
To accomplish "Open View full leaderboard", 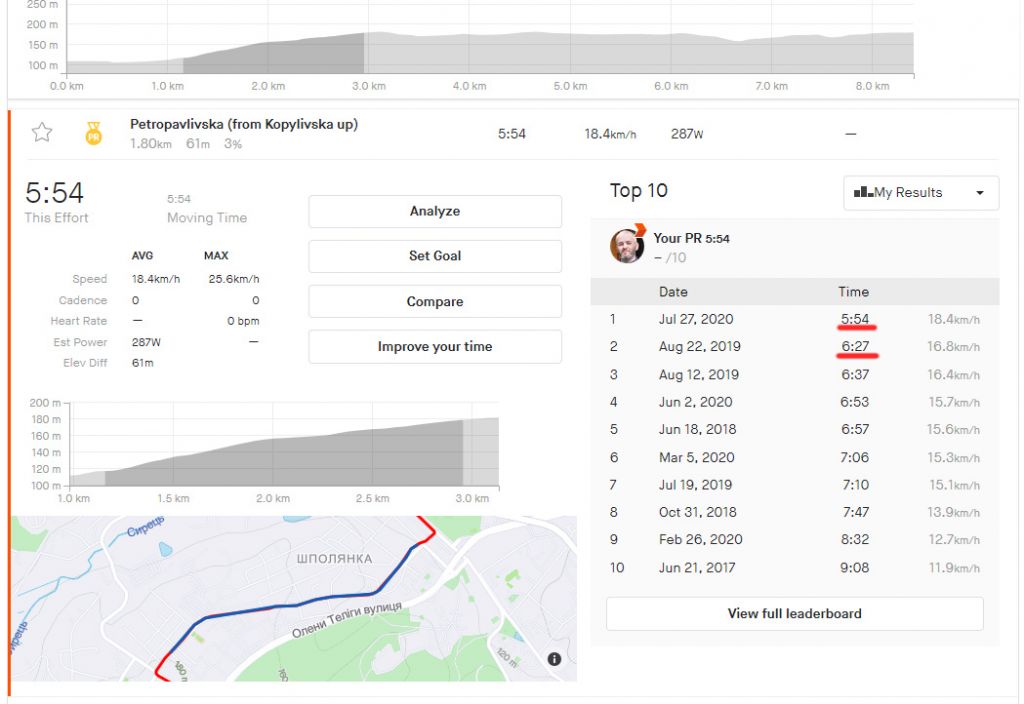I will [794, 614].
